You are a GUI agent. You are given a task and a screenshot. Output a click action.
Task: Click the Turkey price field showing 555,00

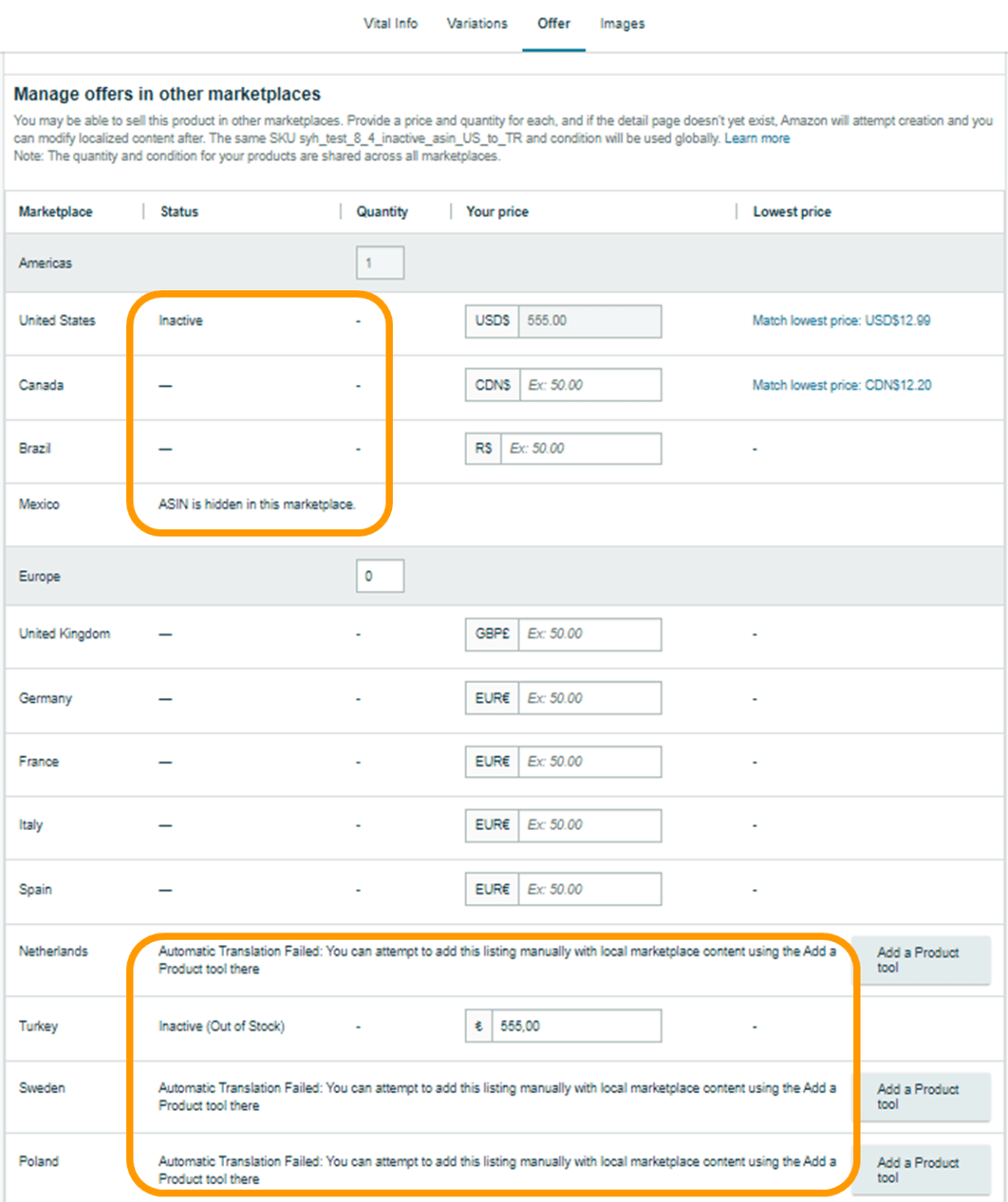(576, 1026)
